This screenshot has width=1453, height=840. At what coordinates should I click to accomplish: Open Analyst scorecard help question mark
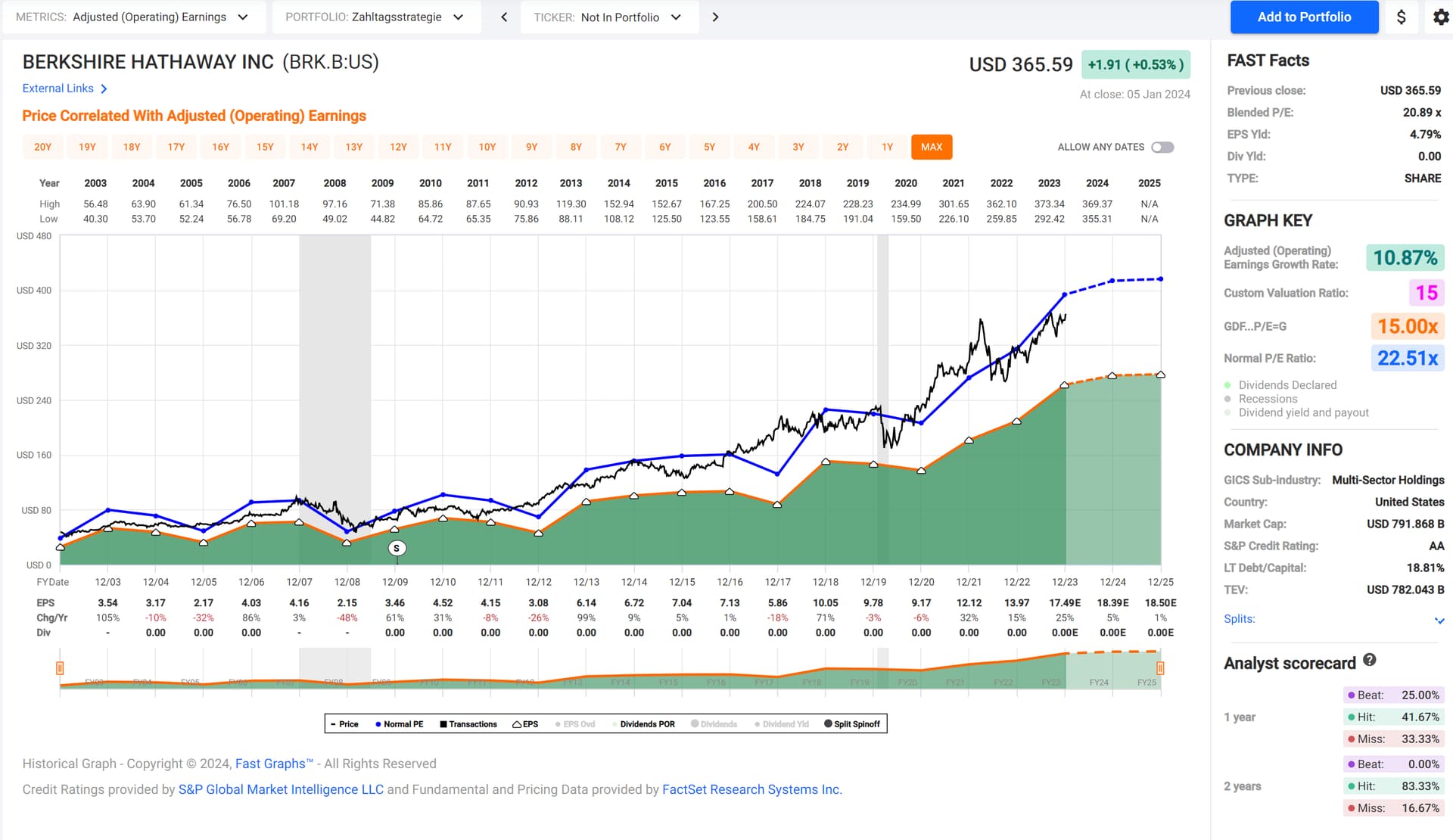pos(1369,660)
